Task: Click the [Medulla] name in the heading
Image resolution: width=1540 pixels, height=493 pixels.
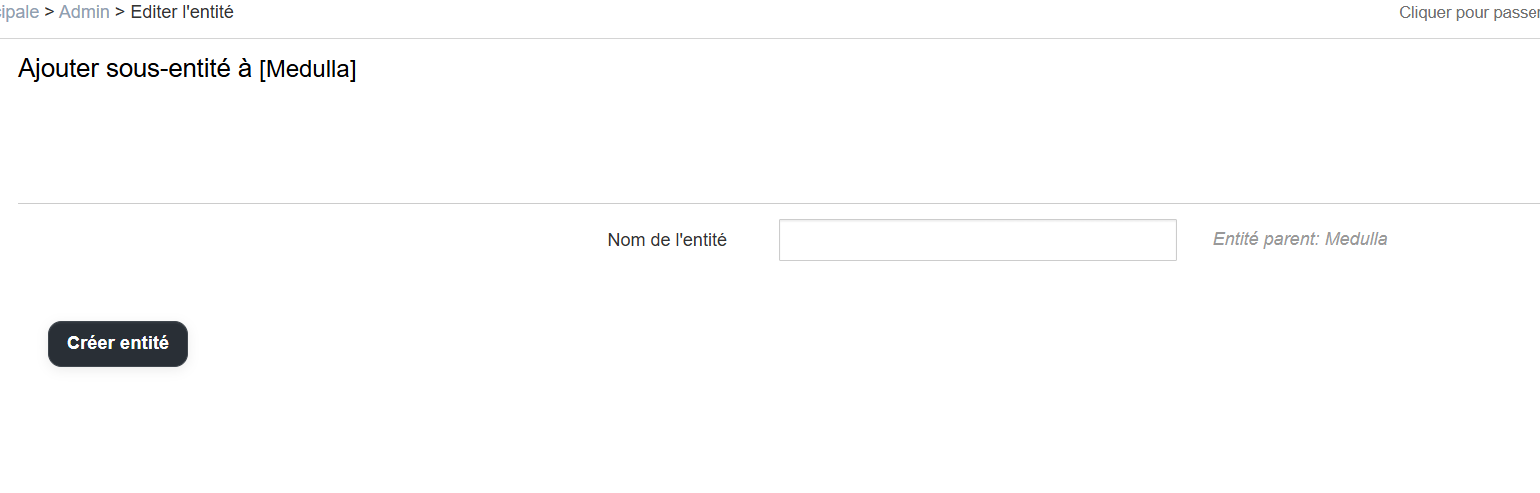Action: tap(307, 70)
